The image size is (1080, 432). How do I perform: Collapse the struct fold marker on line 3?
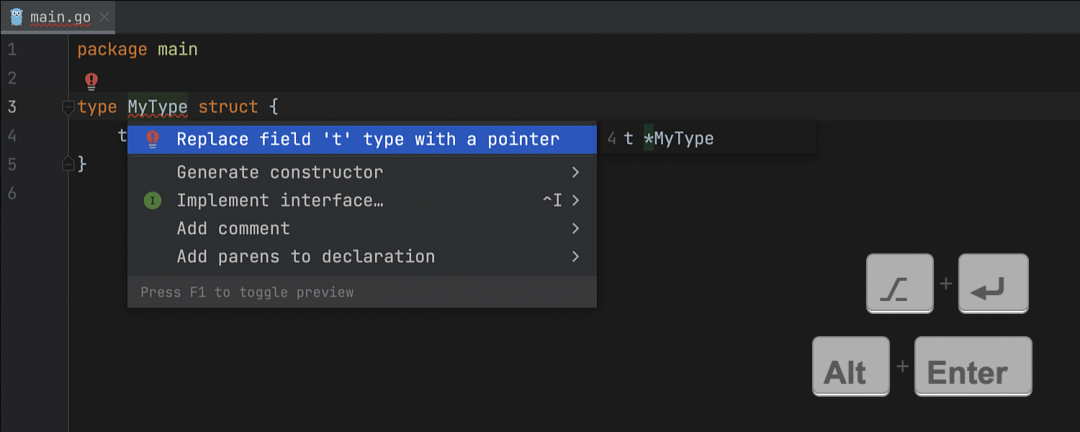(68, 107)
